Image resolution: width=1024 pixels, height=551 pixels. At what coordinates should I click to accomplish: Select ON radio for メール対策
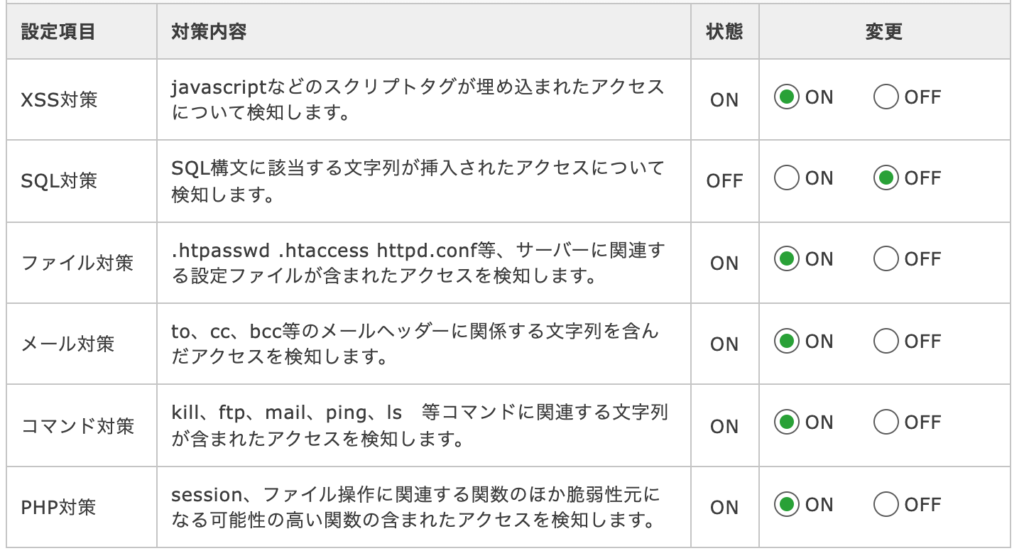(786, 341)
